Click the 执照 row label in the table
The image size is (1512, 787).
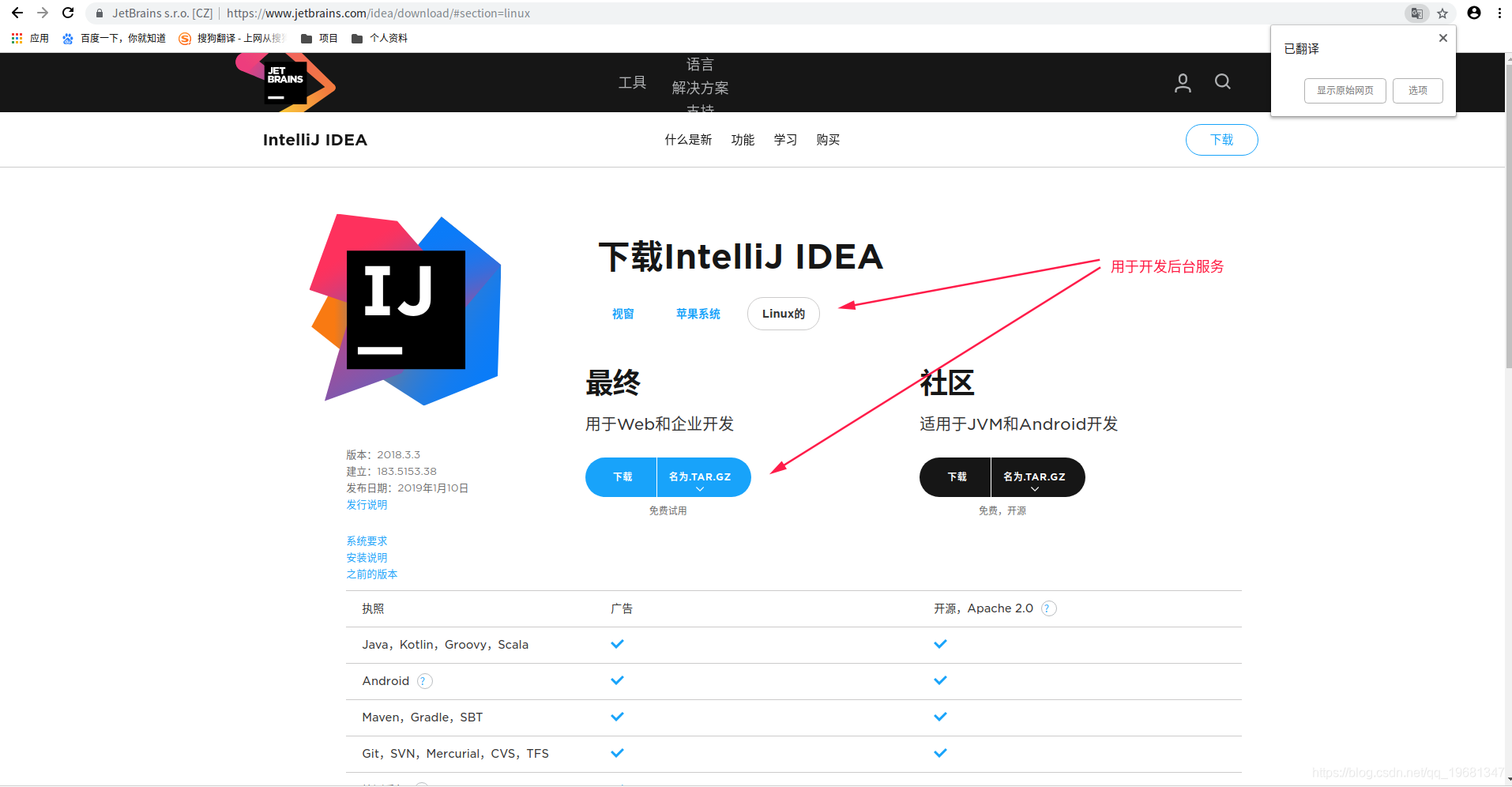click(373, 608)
